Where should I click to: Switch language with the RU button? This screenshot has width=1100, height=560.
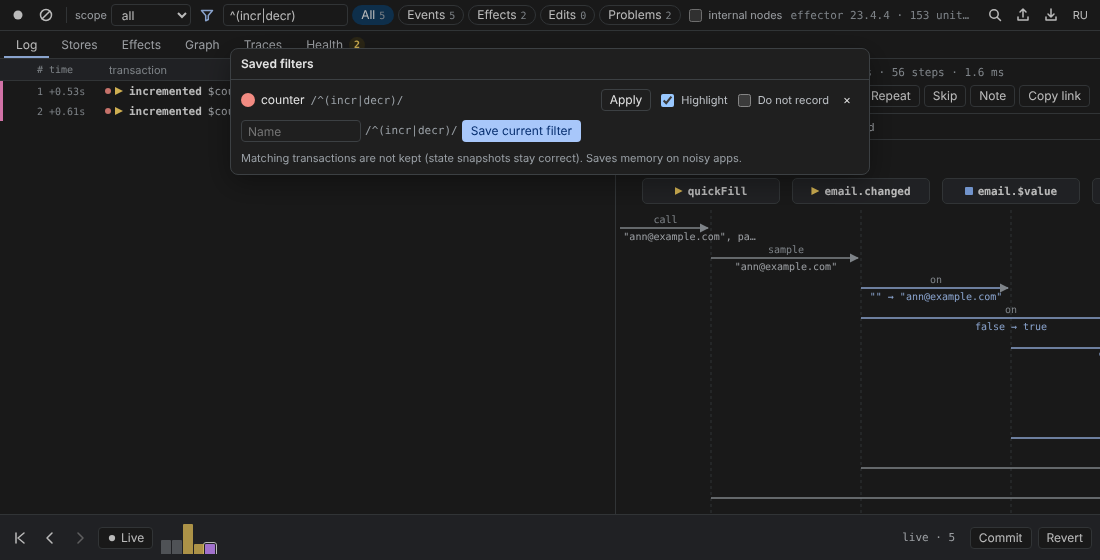tap(1080, 15)
